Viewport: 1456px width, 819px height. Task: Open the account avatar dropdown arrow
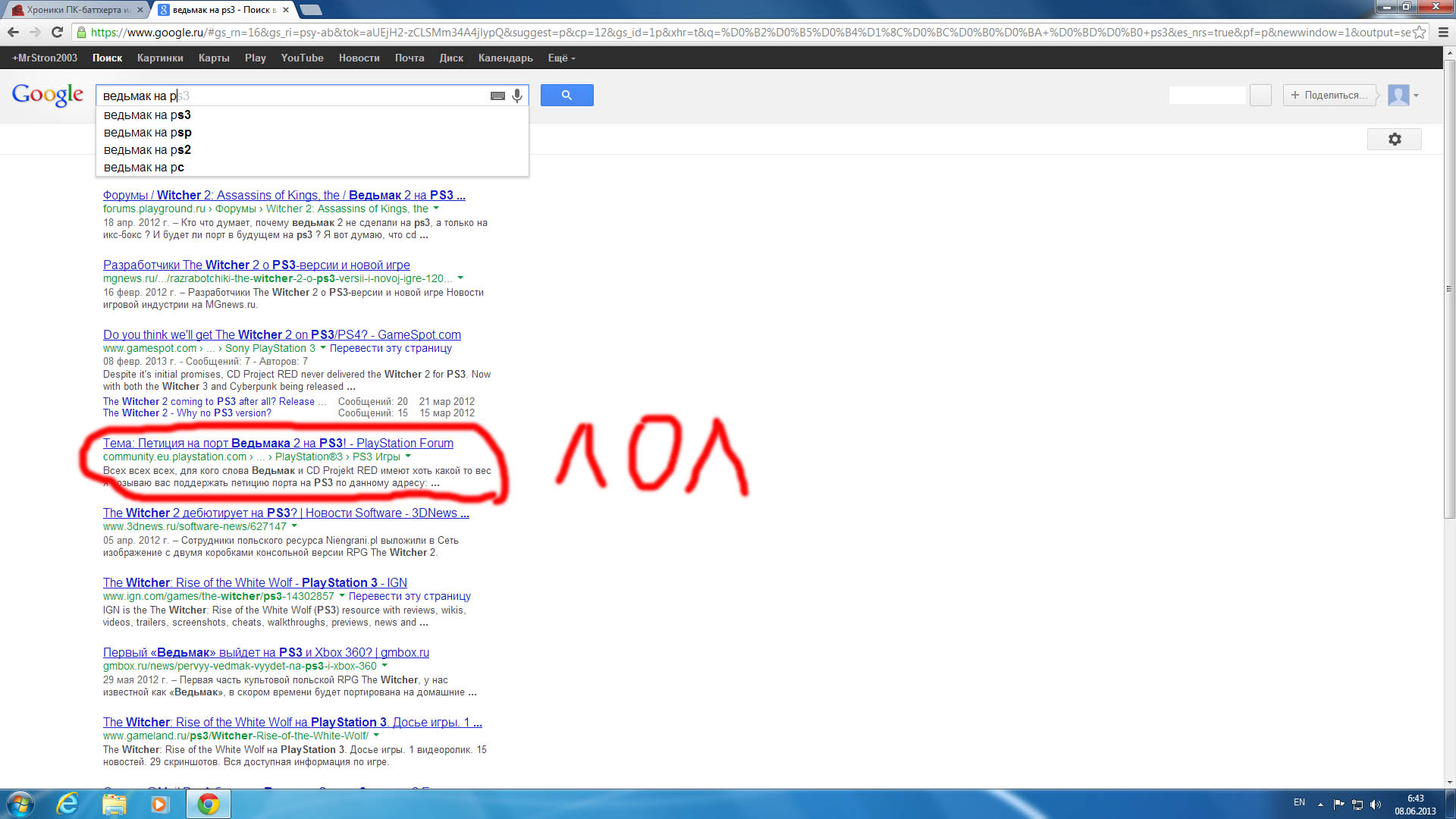(x=1416, y=96)
